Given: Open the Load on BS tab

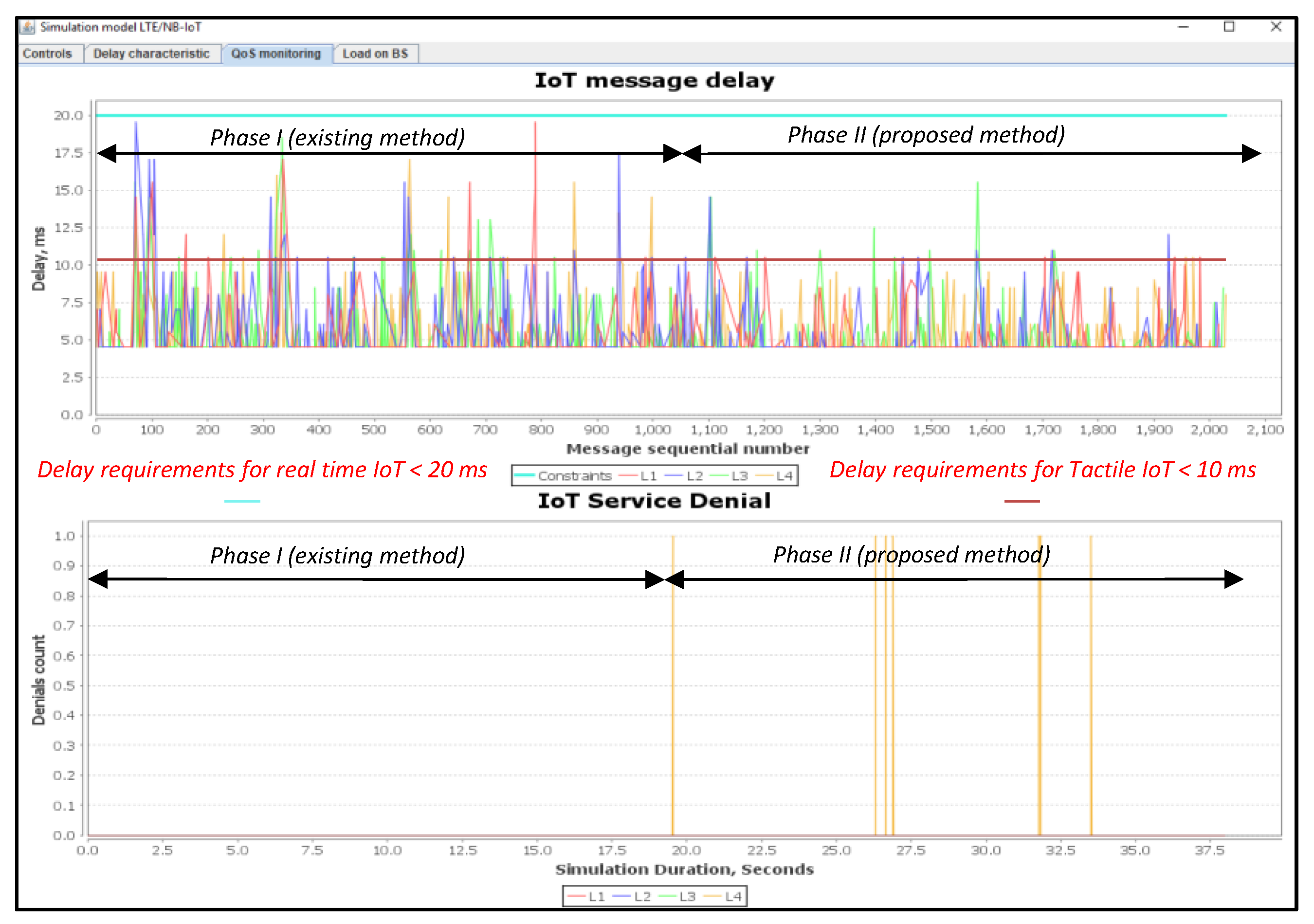Looking at the screenshot, I should (375, 54).
